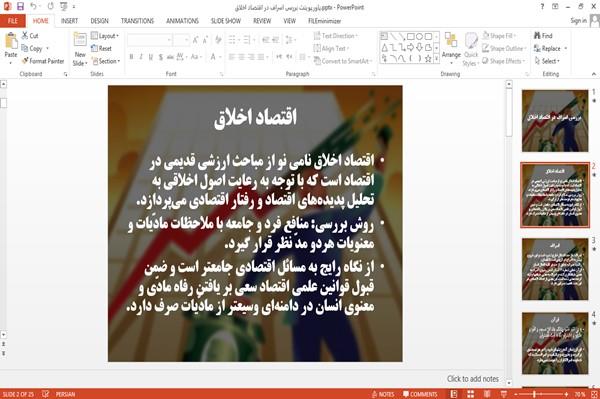Image resolution: width=600 pixels, height=399 pixels.
Task: Open the Section dropdown
Action: 106,61
